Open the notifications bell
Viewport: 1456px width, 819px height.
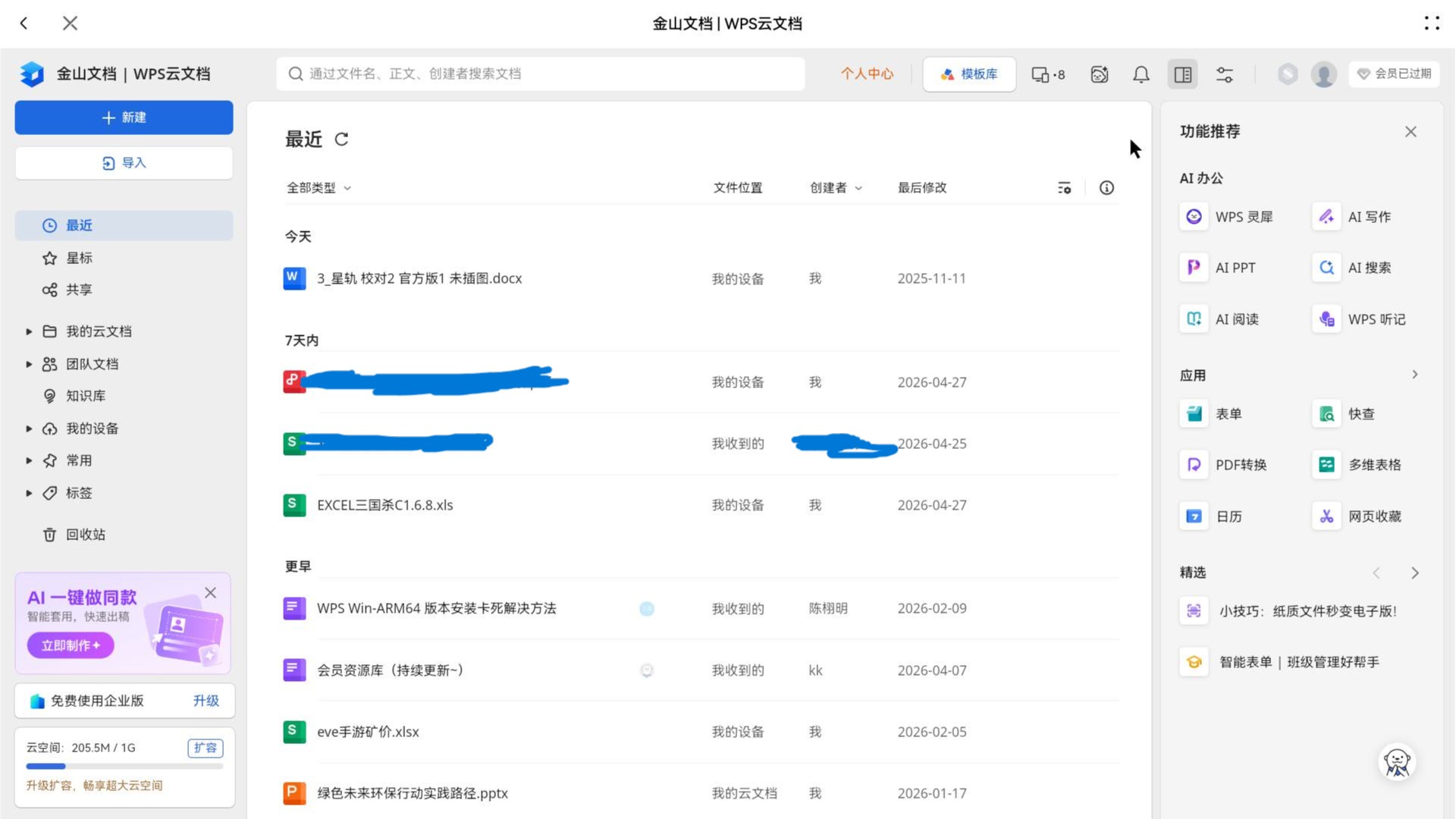point(1141,74)
